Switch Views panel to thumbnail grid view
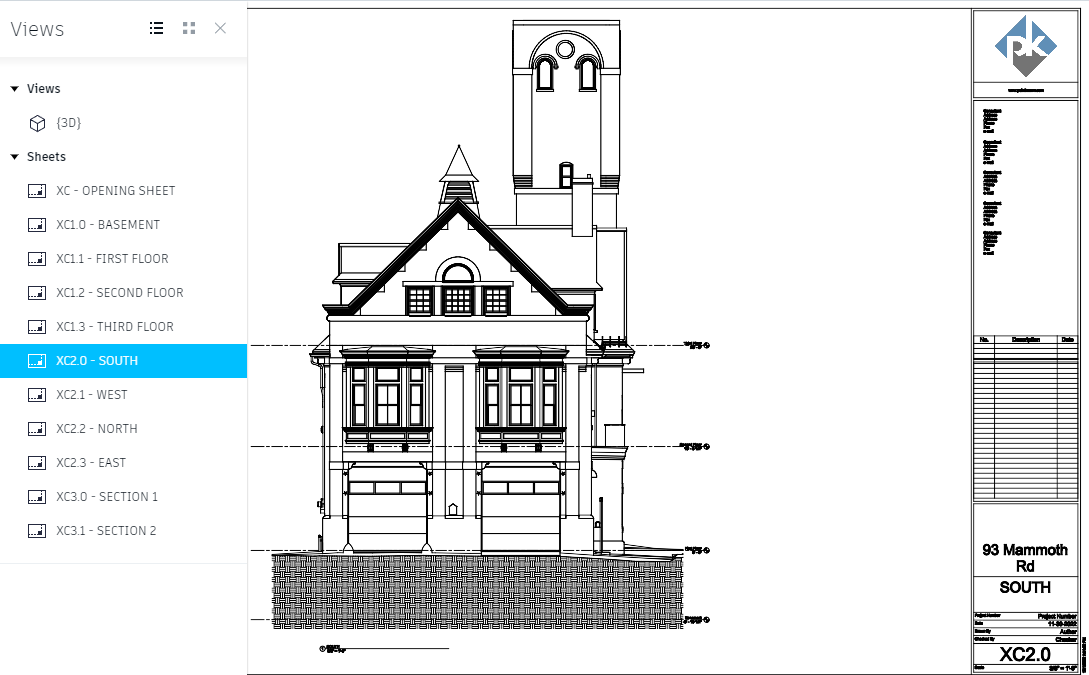1089x675 pixels. [x=189, y=28]
